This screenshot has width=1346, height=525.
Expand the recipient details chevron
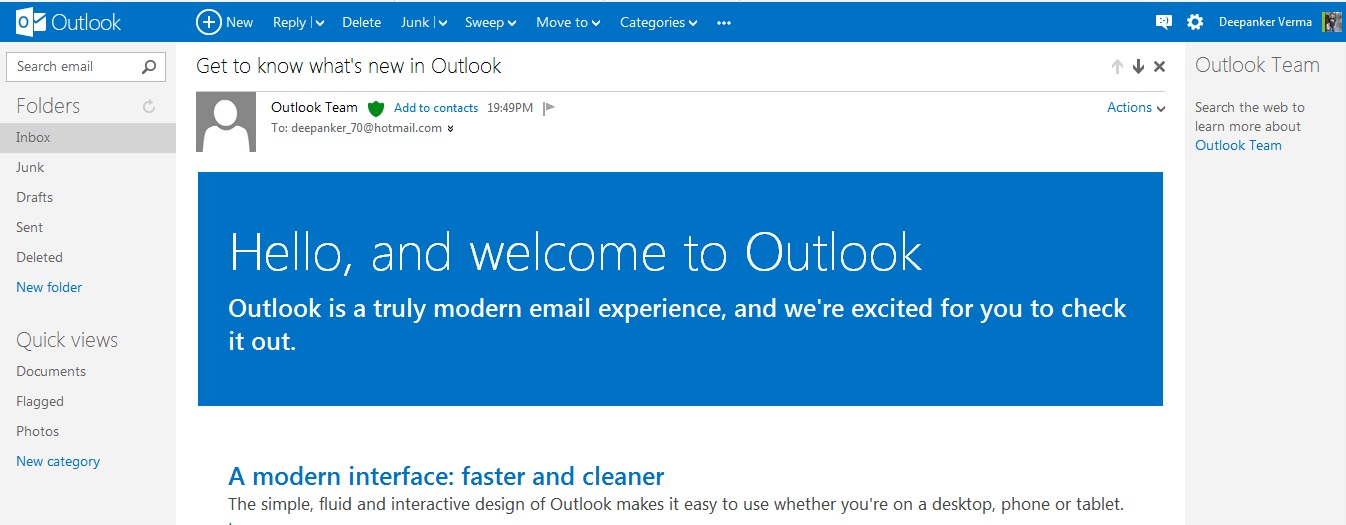[x=450, y=128]
